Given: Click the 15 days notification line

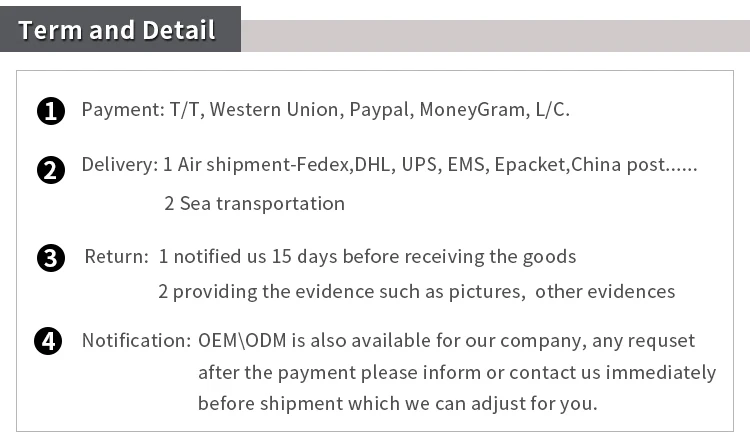Looking at the screenshot, I should [367, 257].
